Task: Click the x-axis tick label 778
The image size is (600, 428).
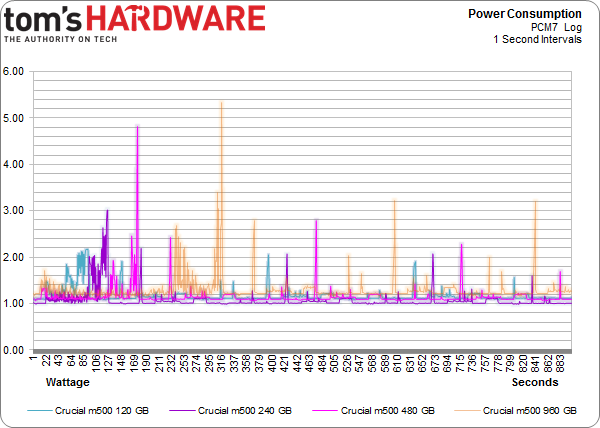Action: (x=497, y=363)
